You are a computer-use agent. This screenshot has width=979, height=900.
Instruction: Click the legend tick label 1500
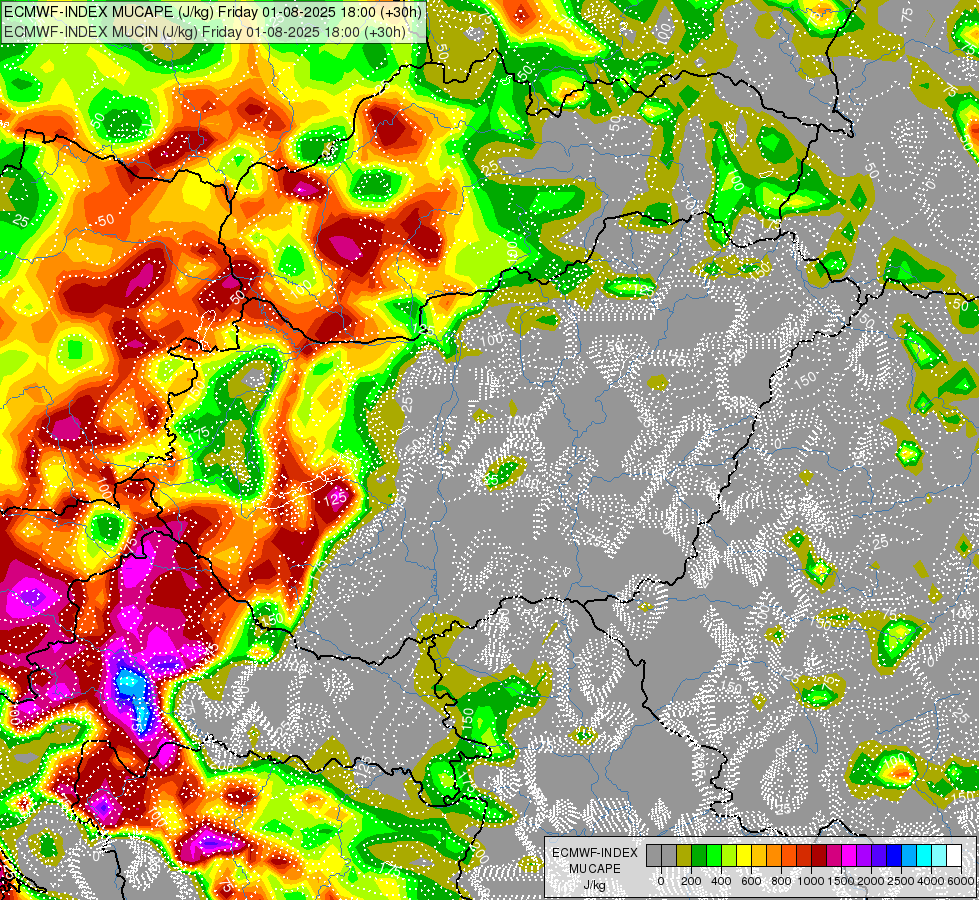coord(842,881)
